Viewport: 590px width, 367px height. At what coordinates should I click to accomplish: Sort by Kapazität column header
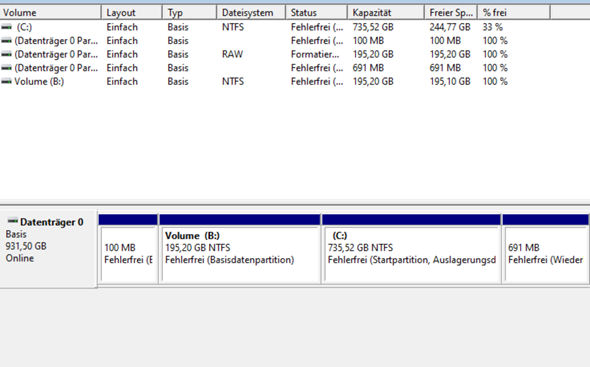(x=386, y=12)
